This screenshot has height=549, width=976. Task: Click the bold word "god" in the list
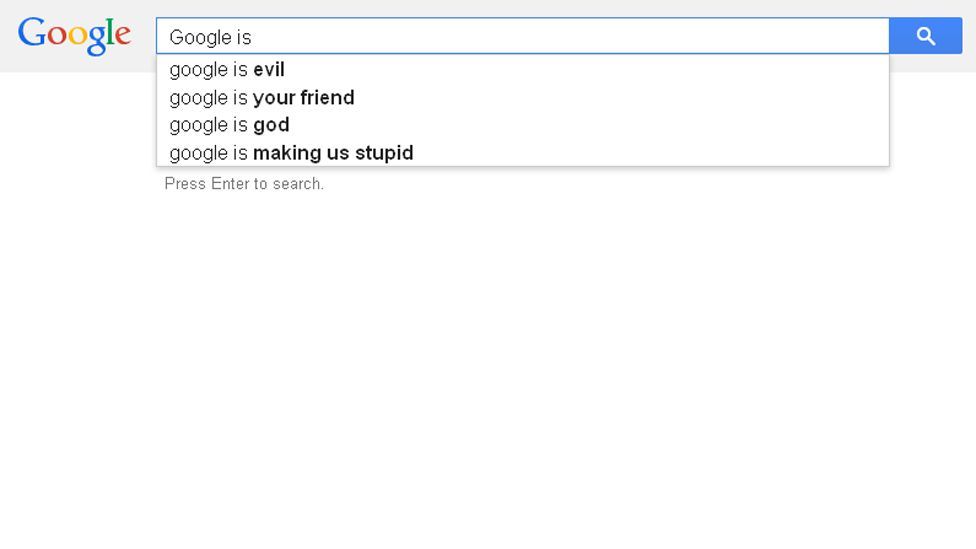(271, 125)
